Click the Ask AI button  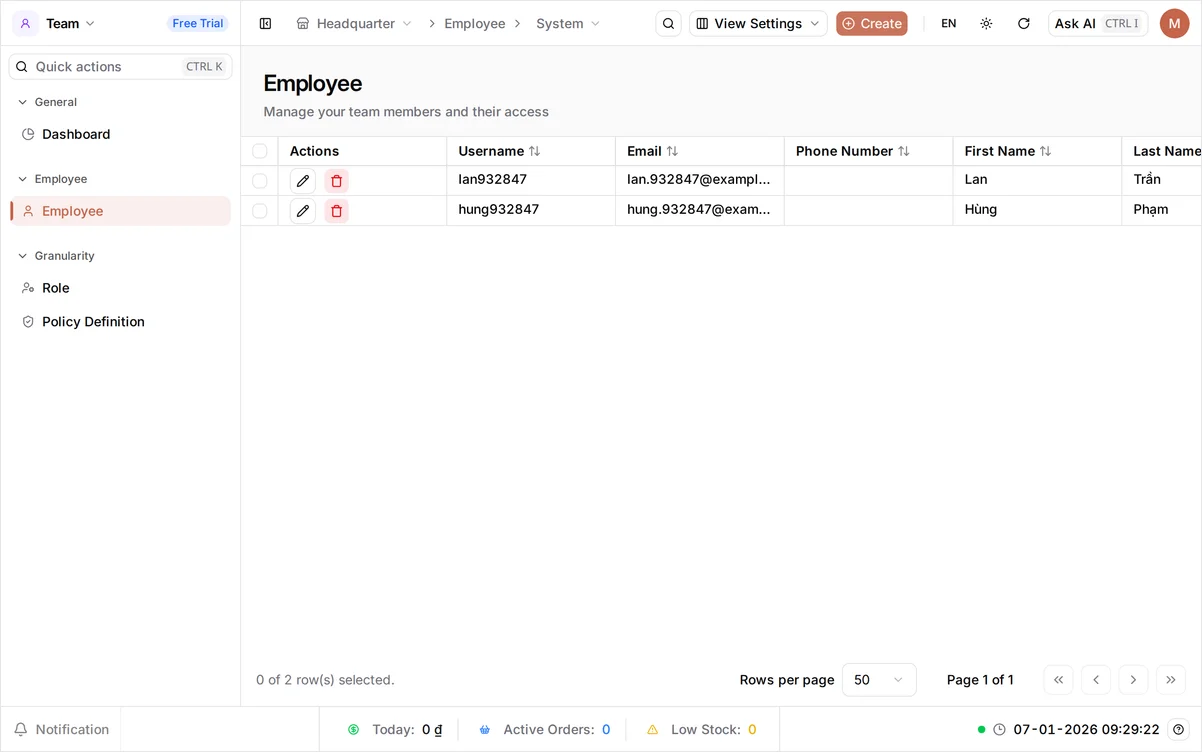click(1098, 23)
